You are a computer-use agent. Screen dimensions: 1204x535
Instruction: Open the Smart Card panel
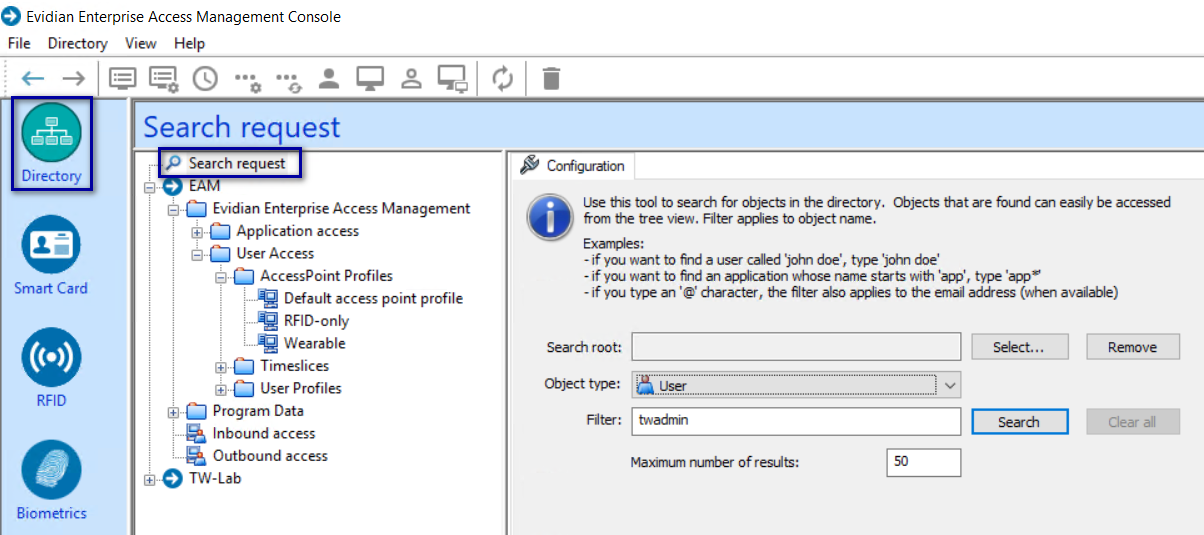pos(51,257)
